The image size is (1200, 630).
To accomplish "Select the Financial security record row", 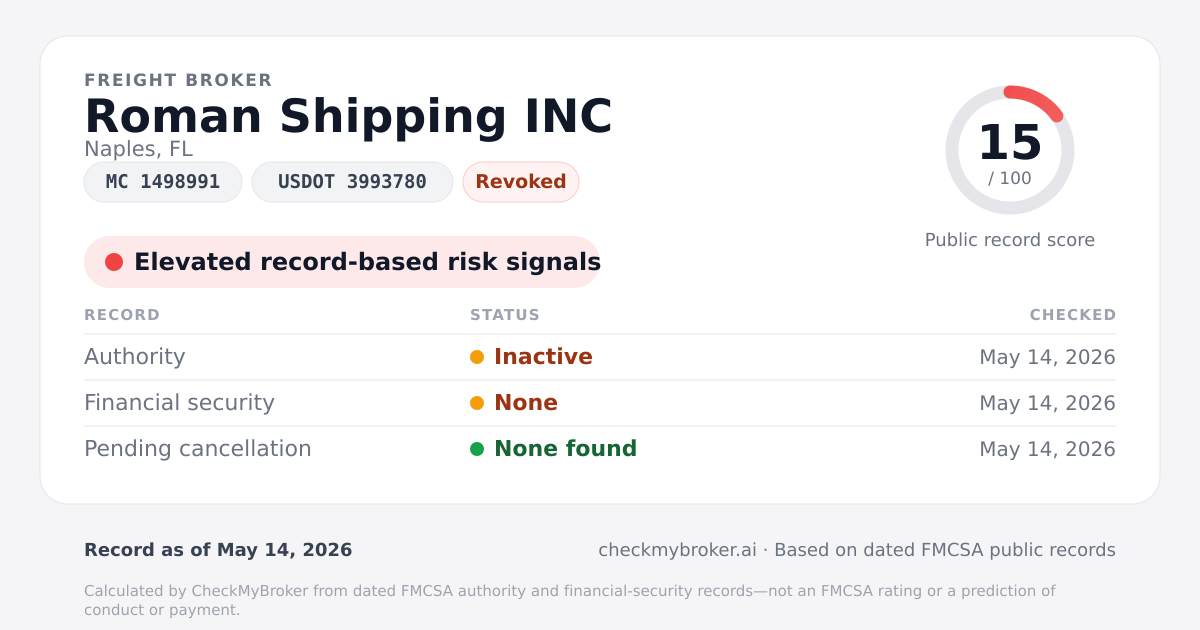I will 600,403.
